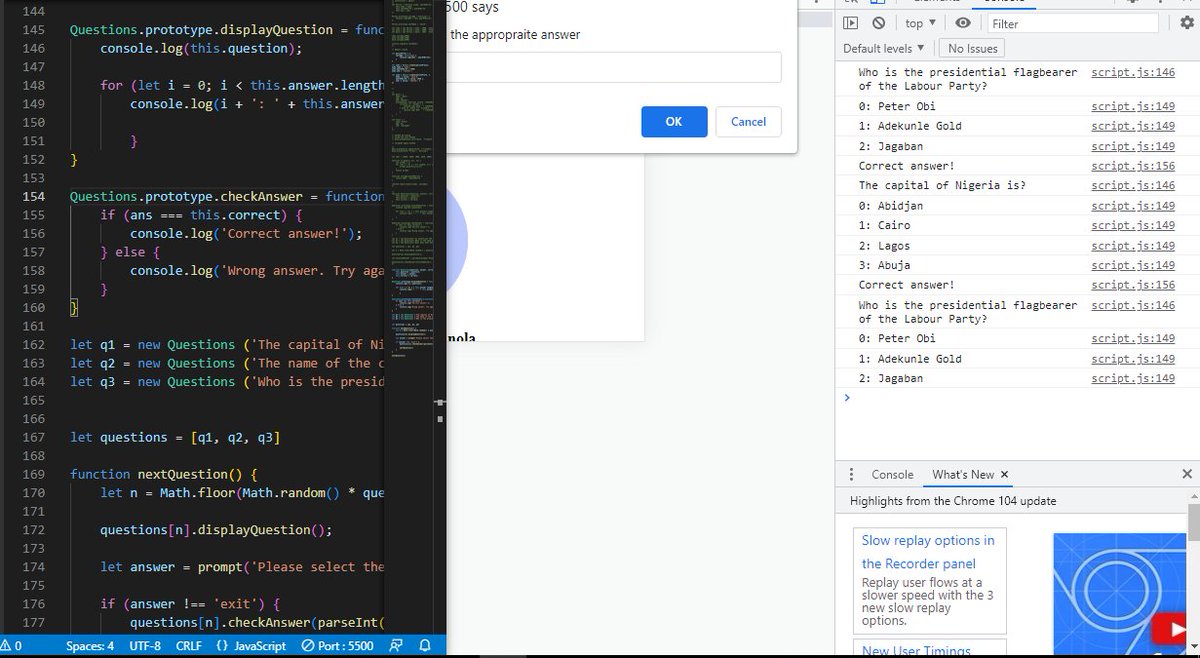Stop Live Server via Port : 5500

[x=337, y=645]
